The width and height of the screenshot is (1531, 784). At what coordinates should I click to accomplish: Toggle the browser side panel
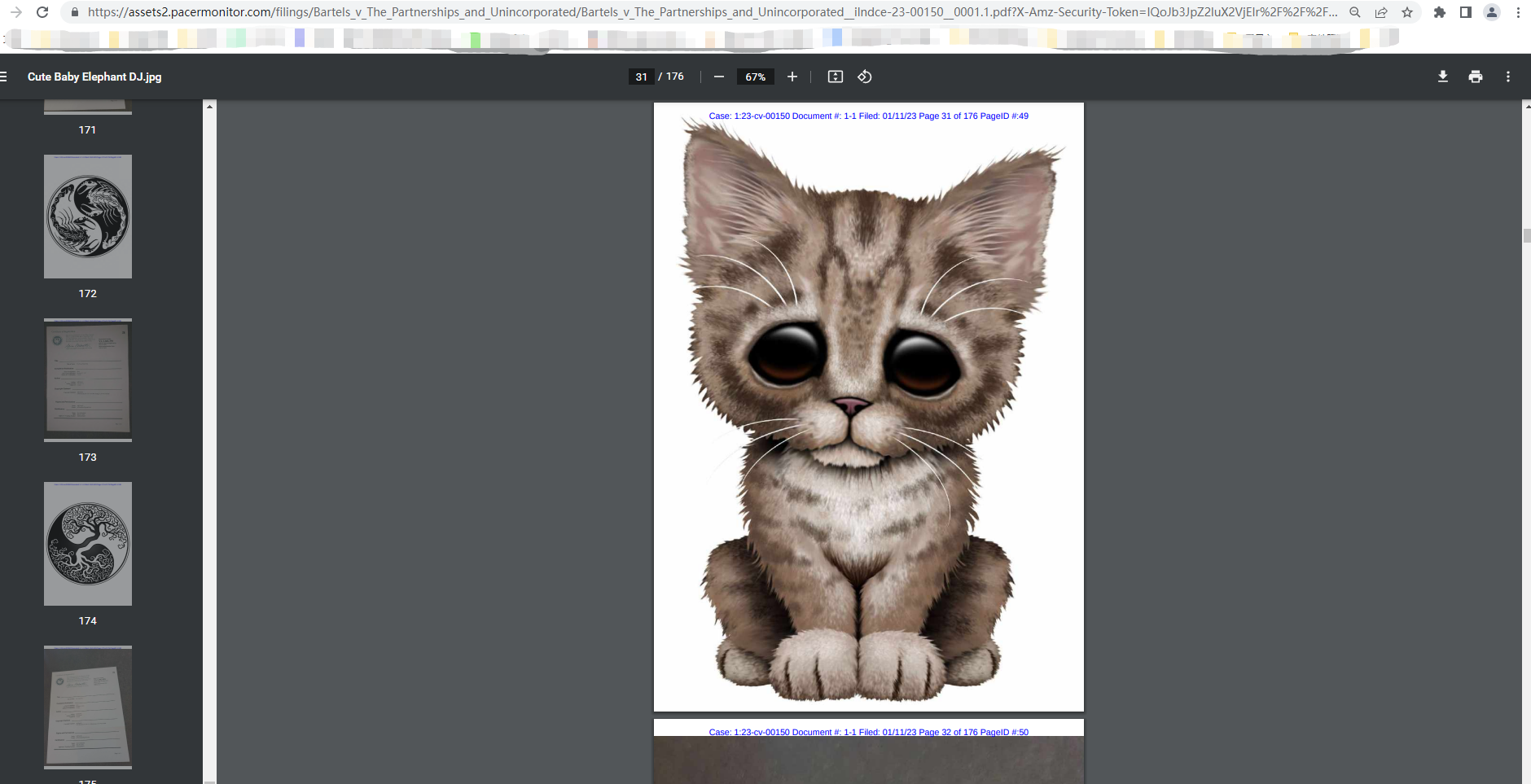click(x=1465, y=12)
